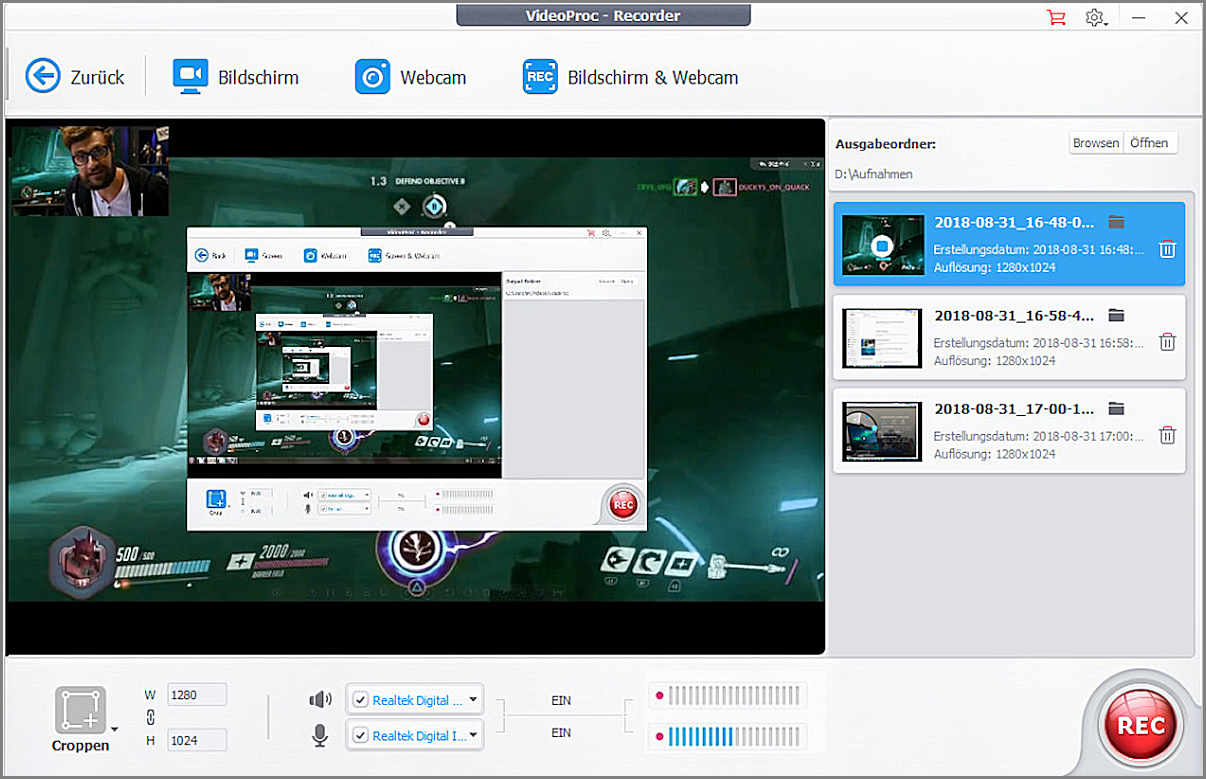
Task: Toggle the microphone Realtek Digital checkbox
Action: pos(361,736)
